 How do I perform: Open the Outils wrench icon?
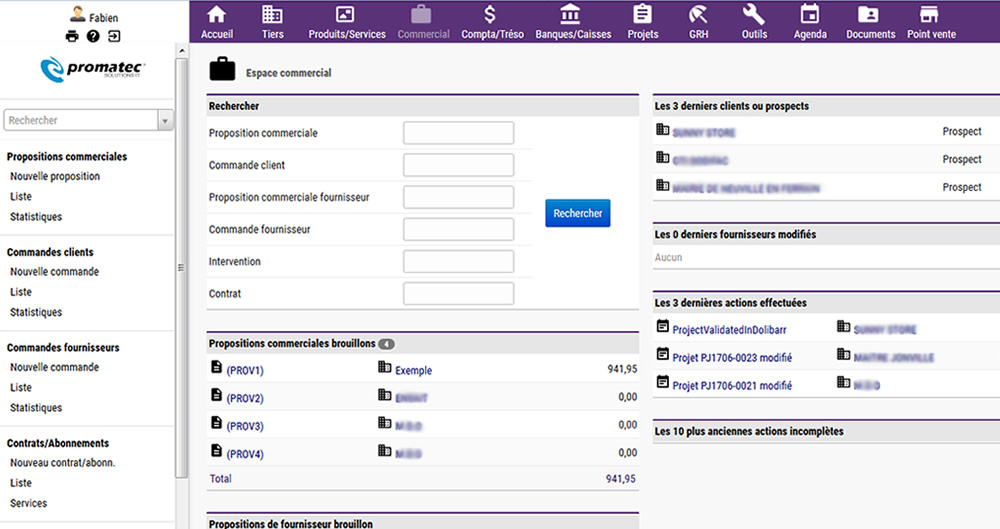click(753, 14)
